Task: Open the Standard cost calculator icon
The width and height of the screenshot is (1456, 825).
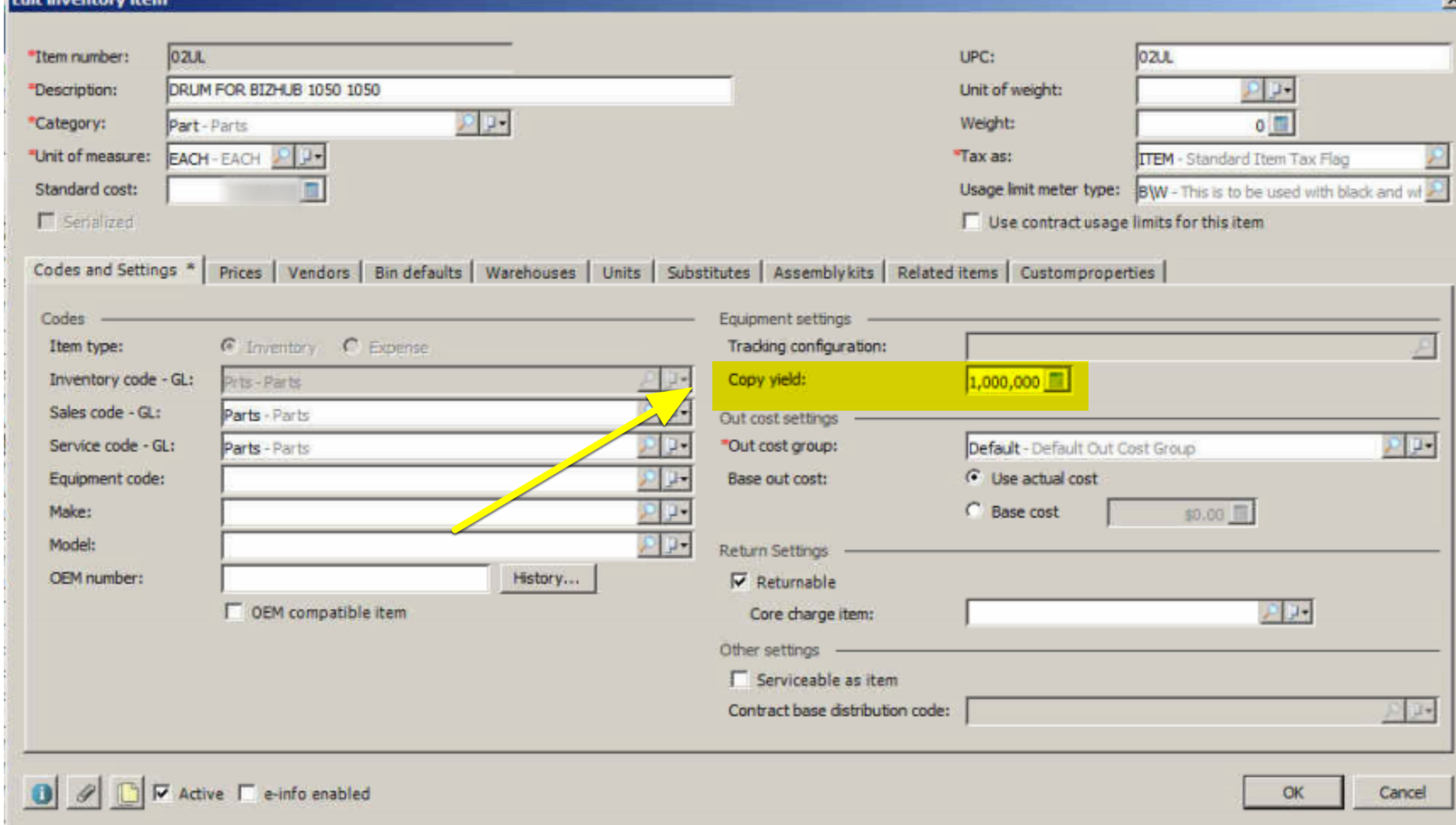Action: coord(312,190)
